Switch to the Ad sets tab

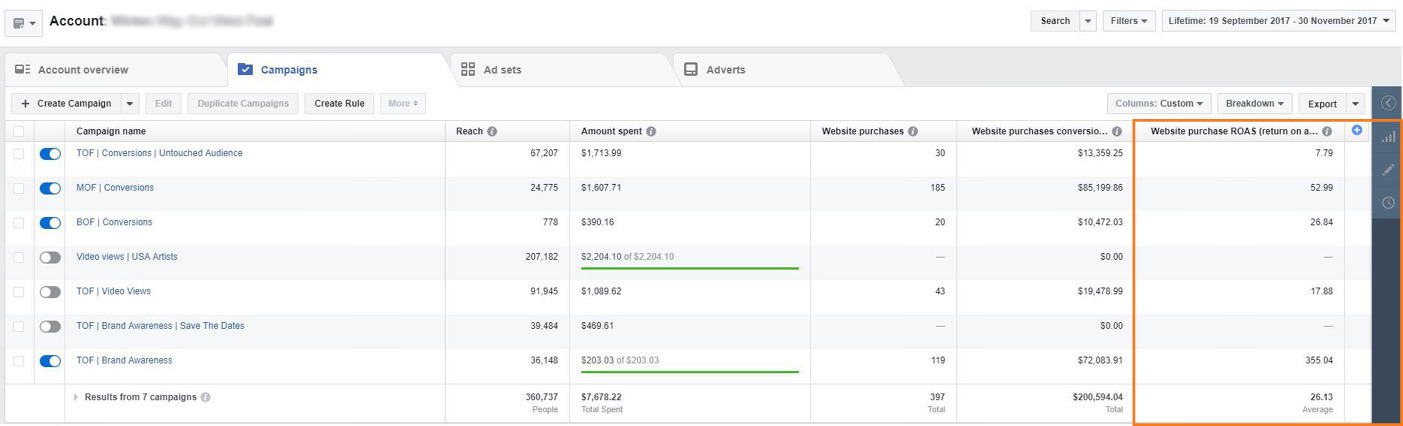coord(502,70)
